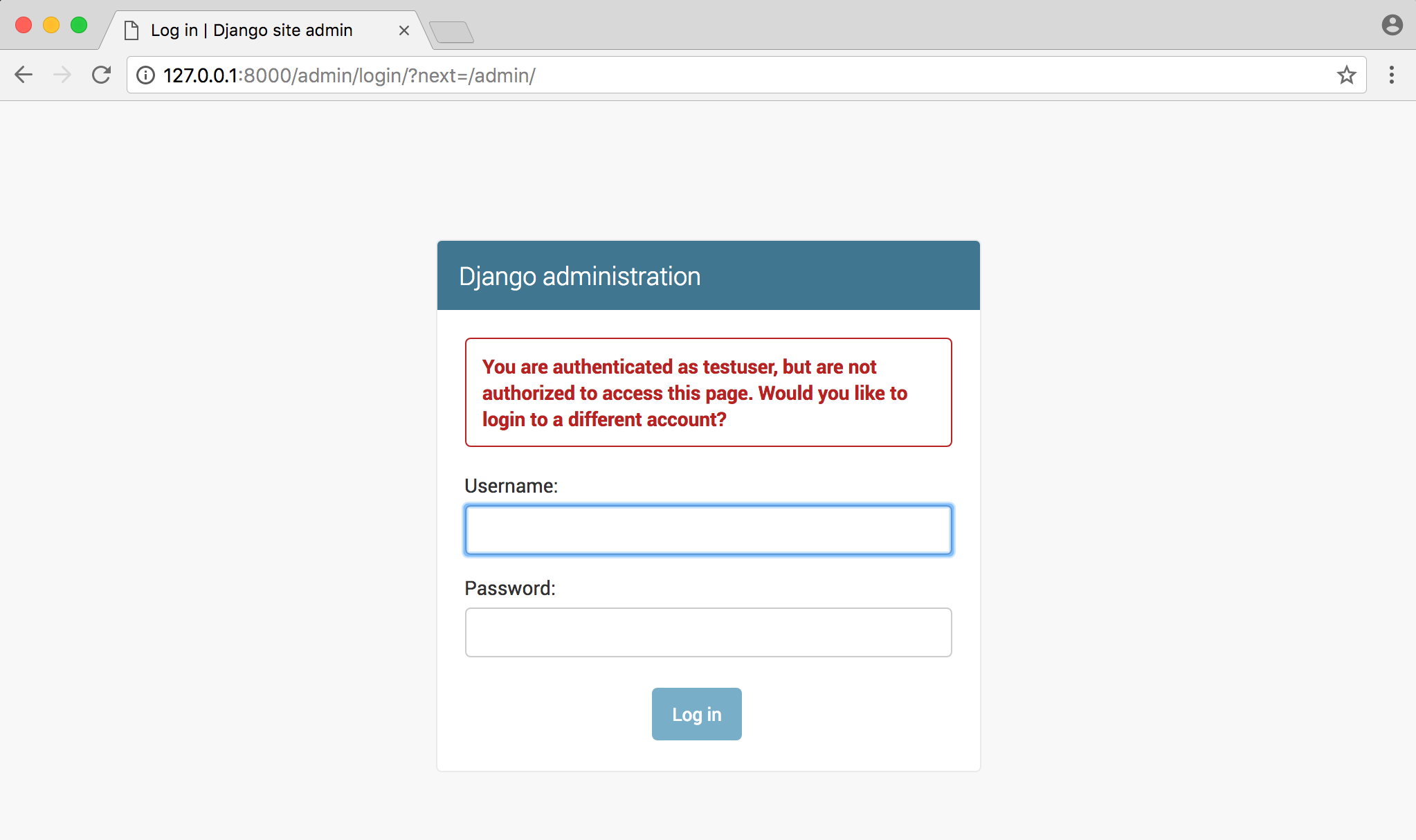The height and width of the screenshot is (840, 1416).
Task: Open a new tab via the tab strip button
Action: point(451,32)
